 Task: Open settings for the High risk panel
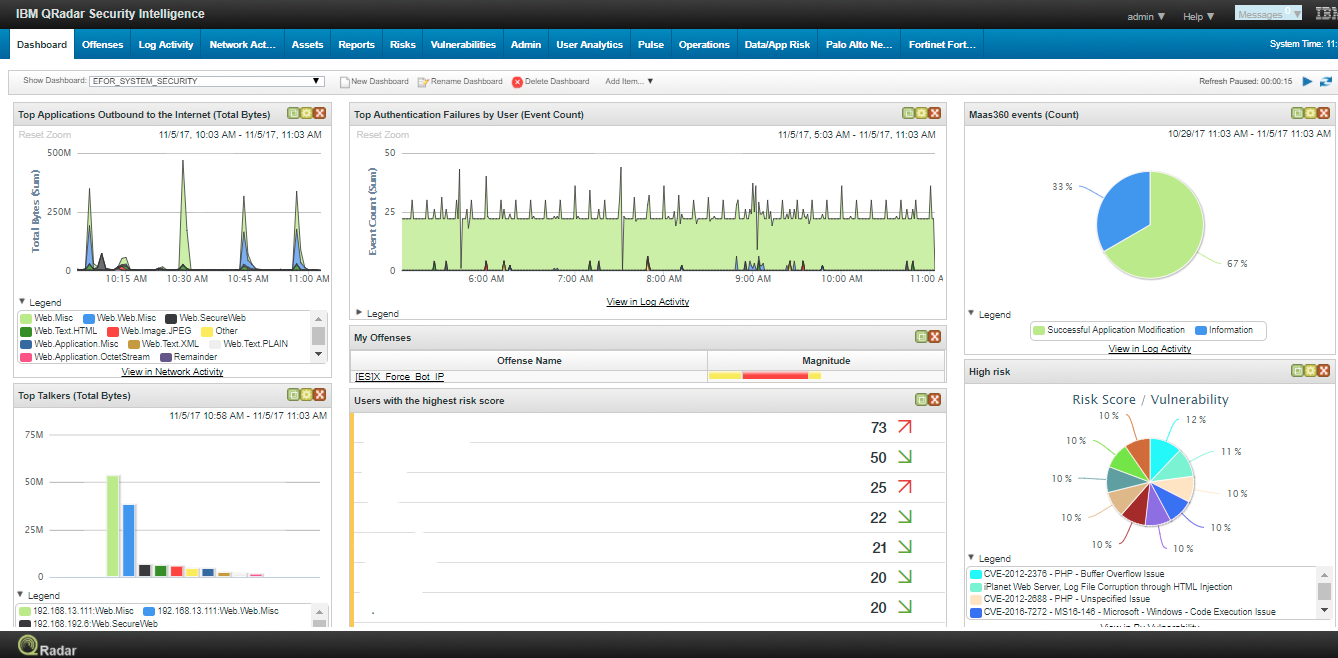point(1310,371)
